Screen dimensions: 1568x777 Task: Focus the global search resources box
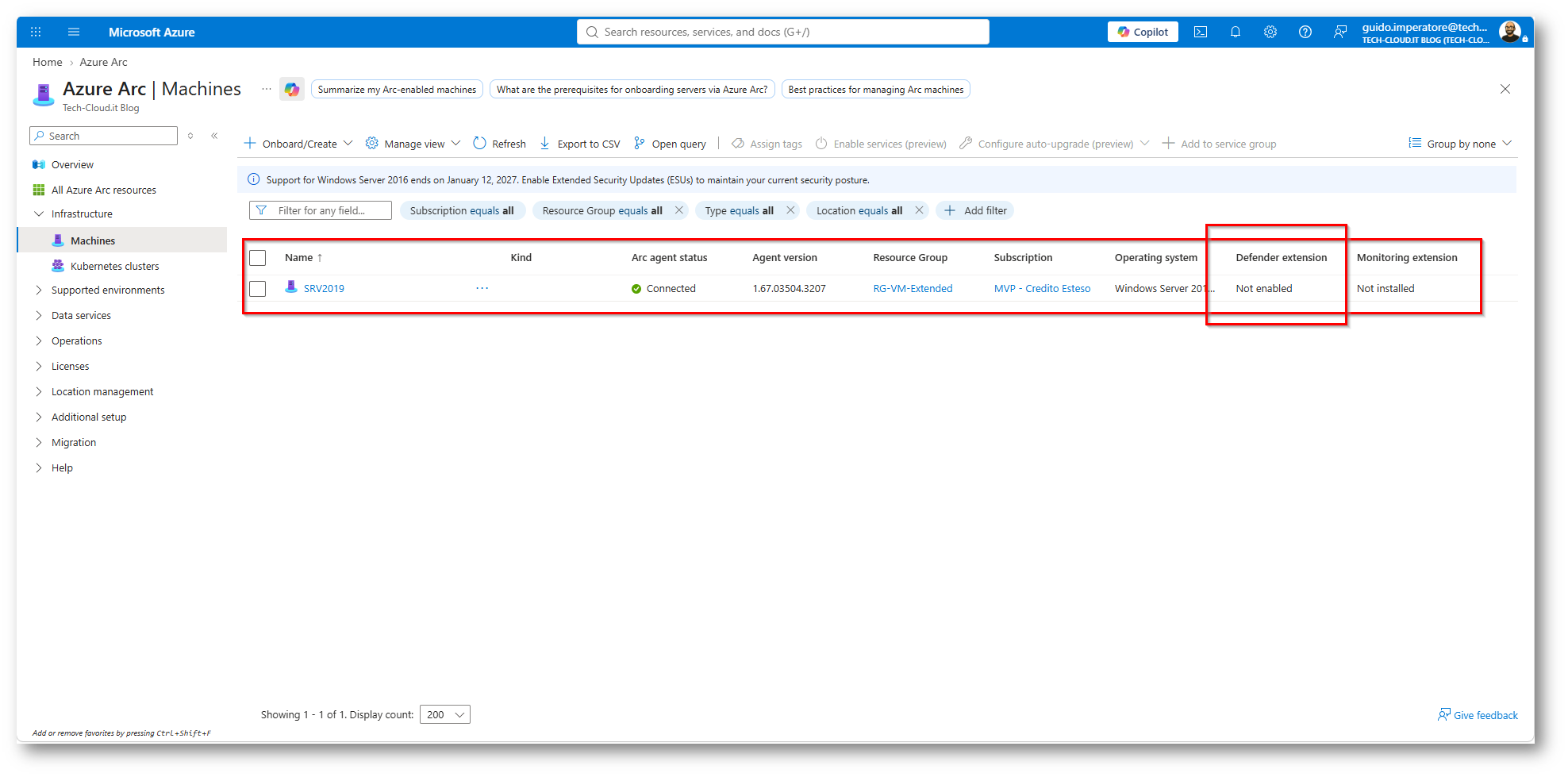tap(783, 32)
